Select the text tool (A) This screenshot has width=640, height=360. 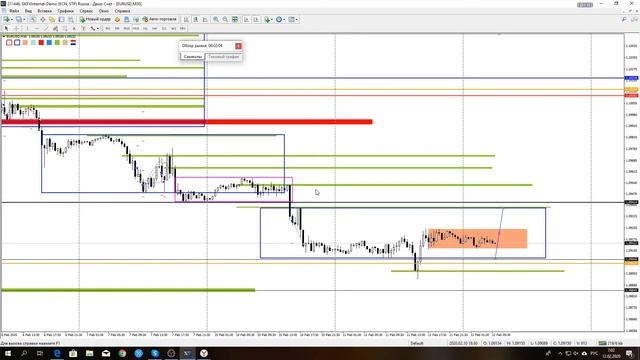pos(74,28)
